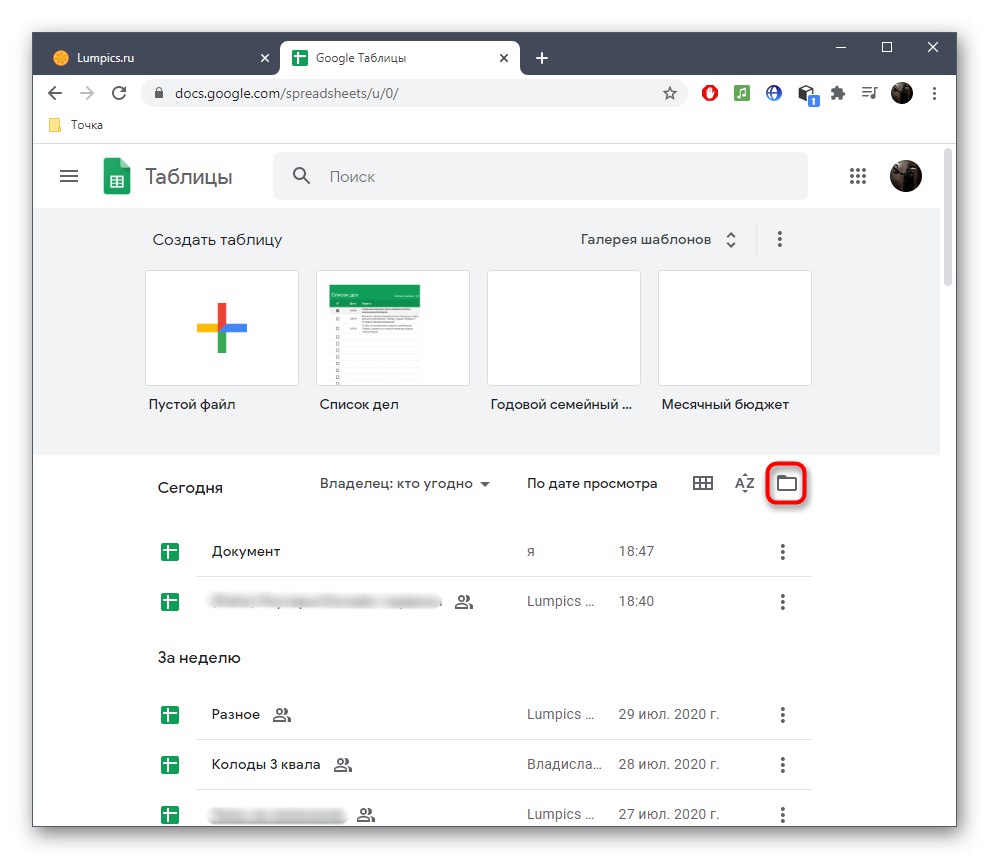Reload the current page
989x859 pixels.
coord(119,93)
